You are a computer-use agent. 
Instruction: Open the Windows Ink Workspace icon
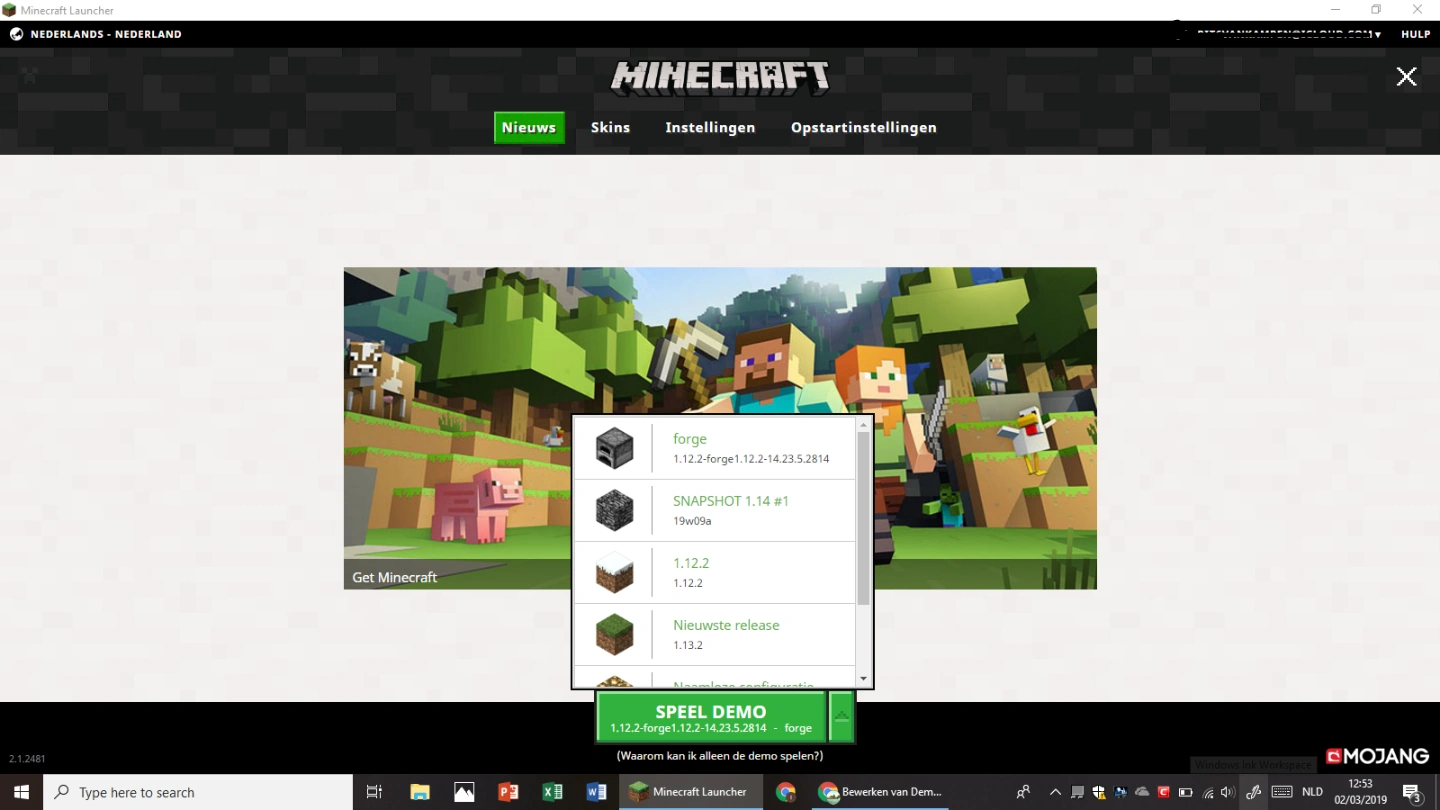[1253, 792]
